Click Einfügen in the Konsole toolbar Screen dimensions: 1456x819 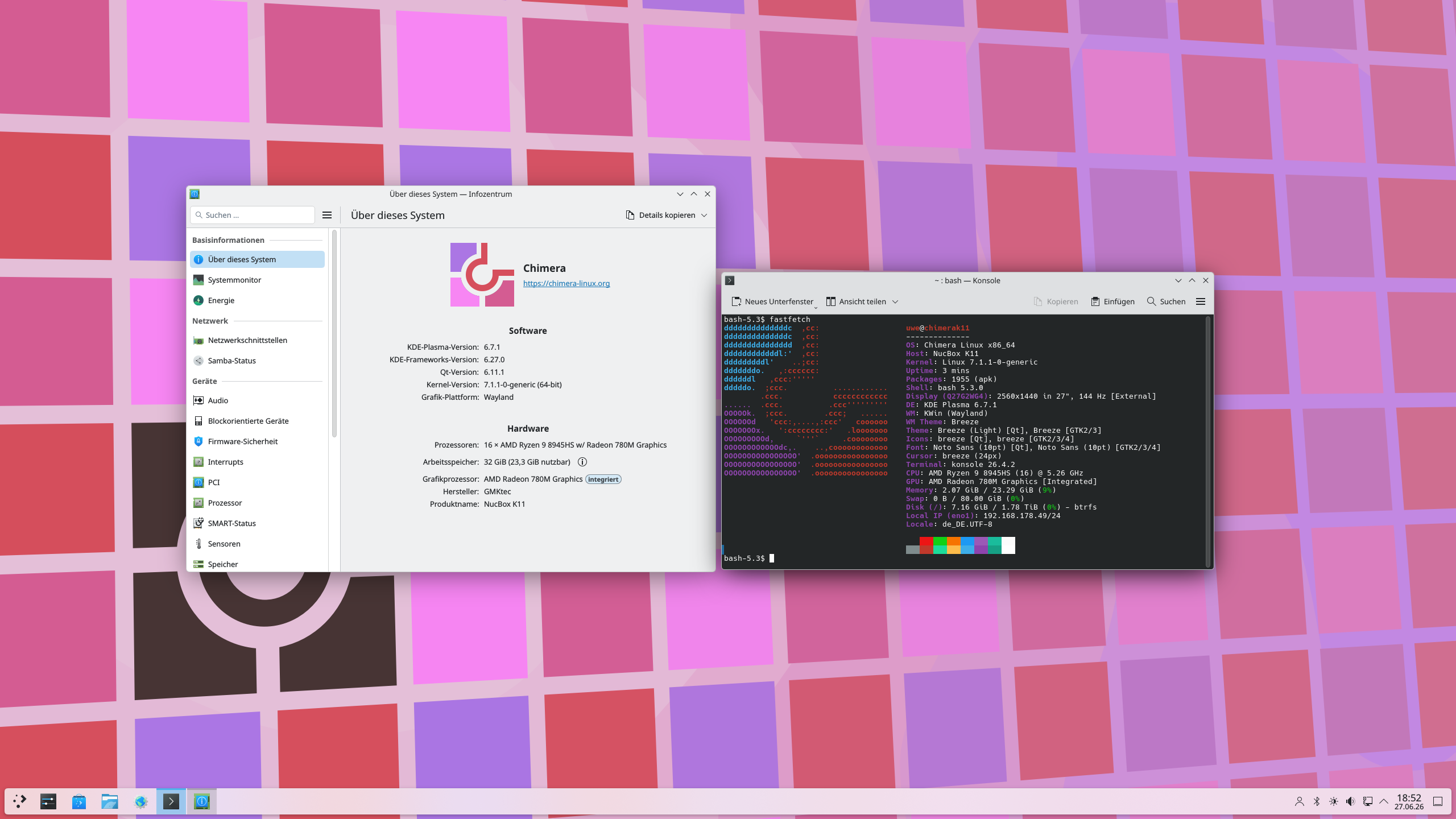click(x=1112, y=301)
